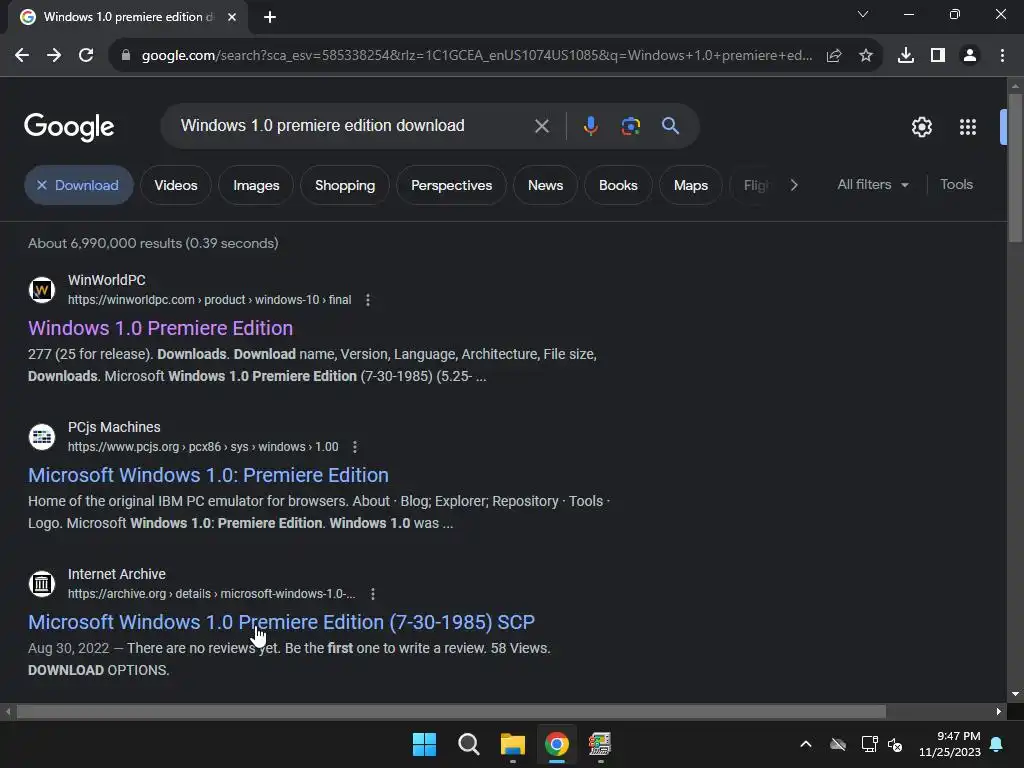Switch to Videos results
Image resolution: width=1024 pixels, height=768 pixels.
pos(176,185)
